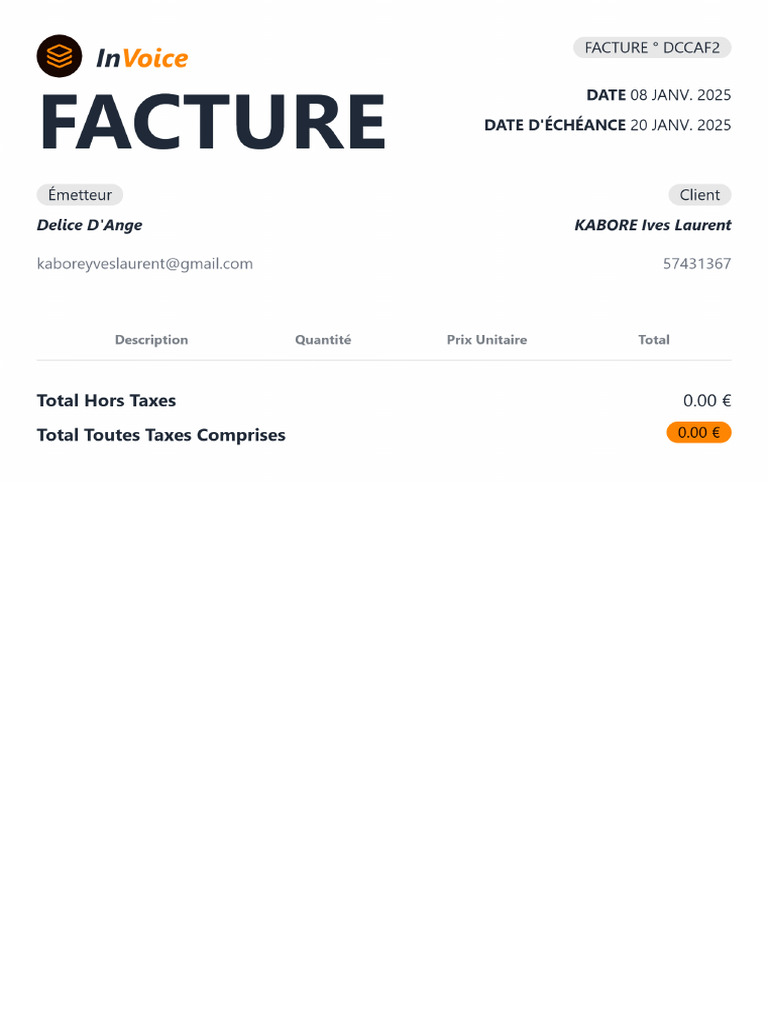
Task: Select the FACTURE ° DCCAF2 number badge
Action: coord(652,48)
